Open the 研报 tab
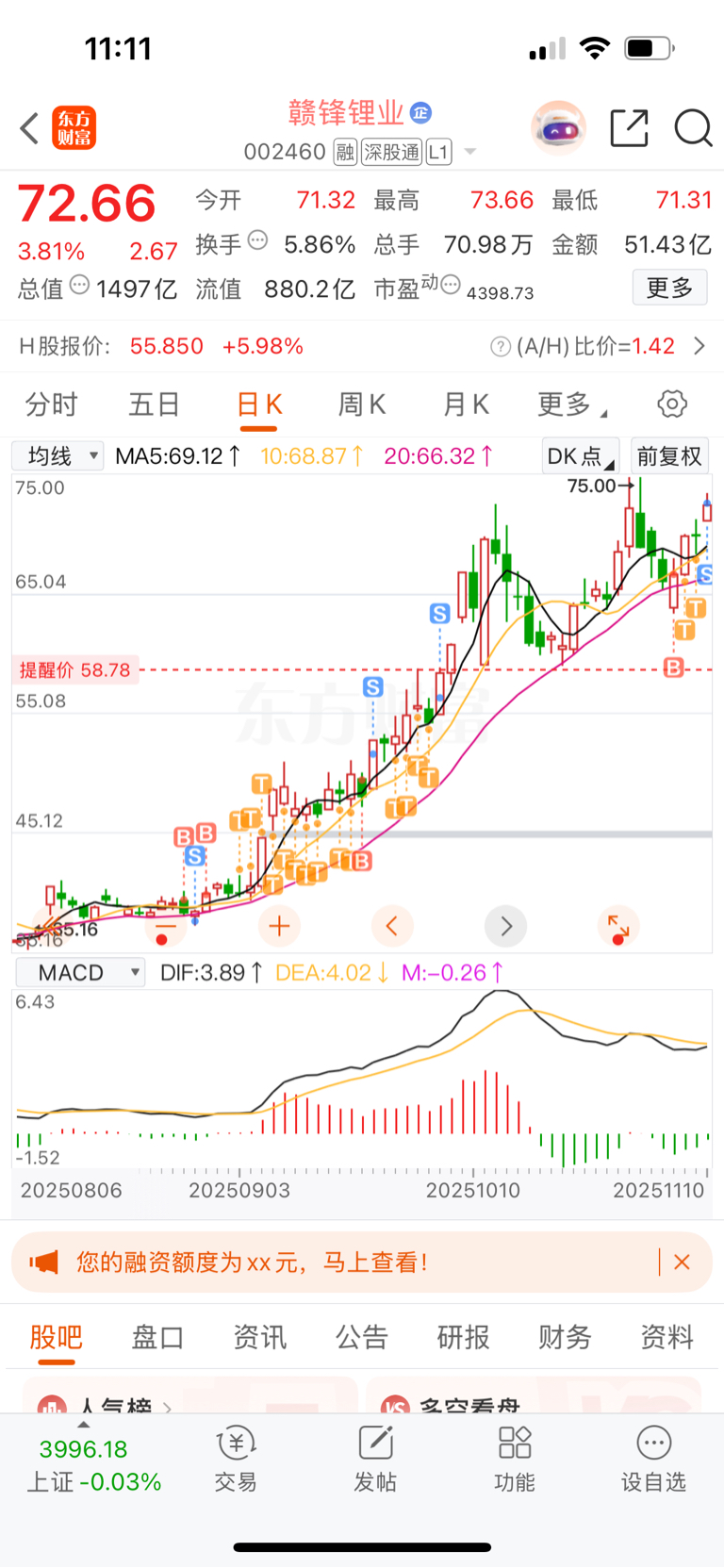The image size is (724, 1568). point(463,1337)
